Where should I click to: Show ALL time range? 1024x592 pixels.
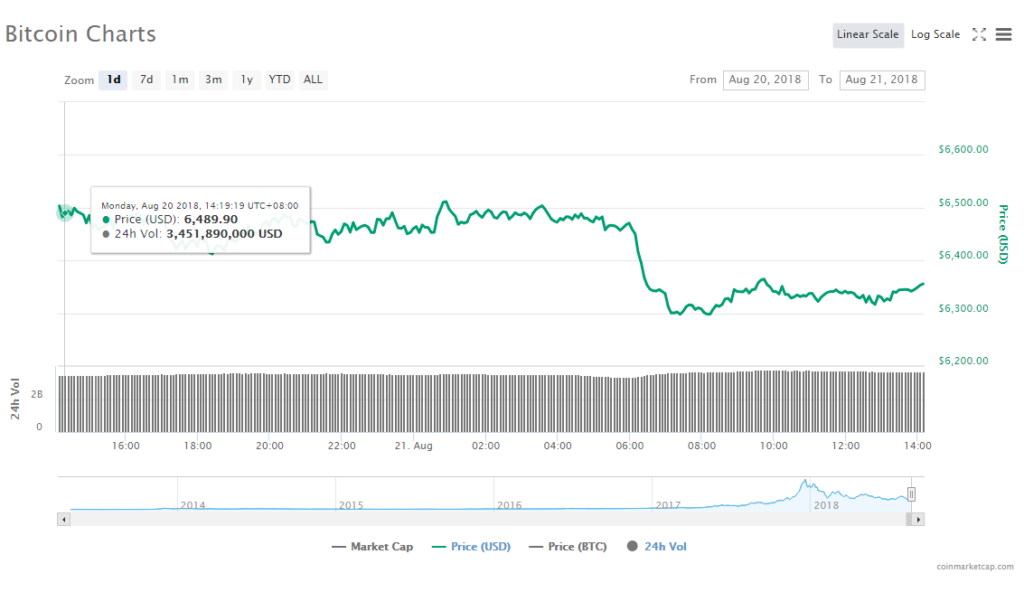pos(313,80)
